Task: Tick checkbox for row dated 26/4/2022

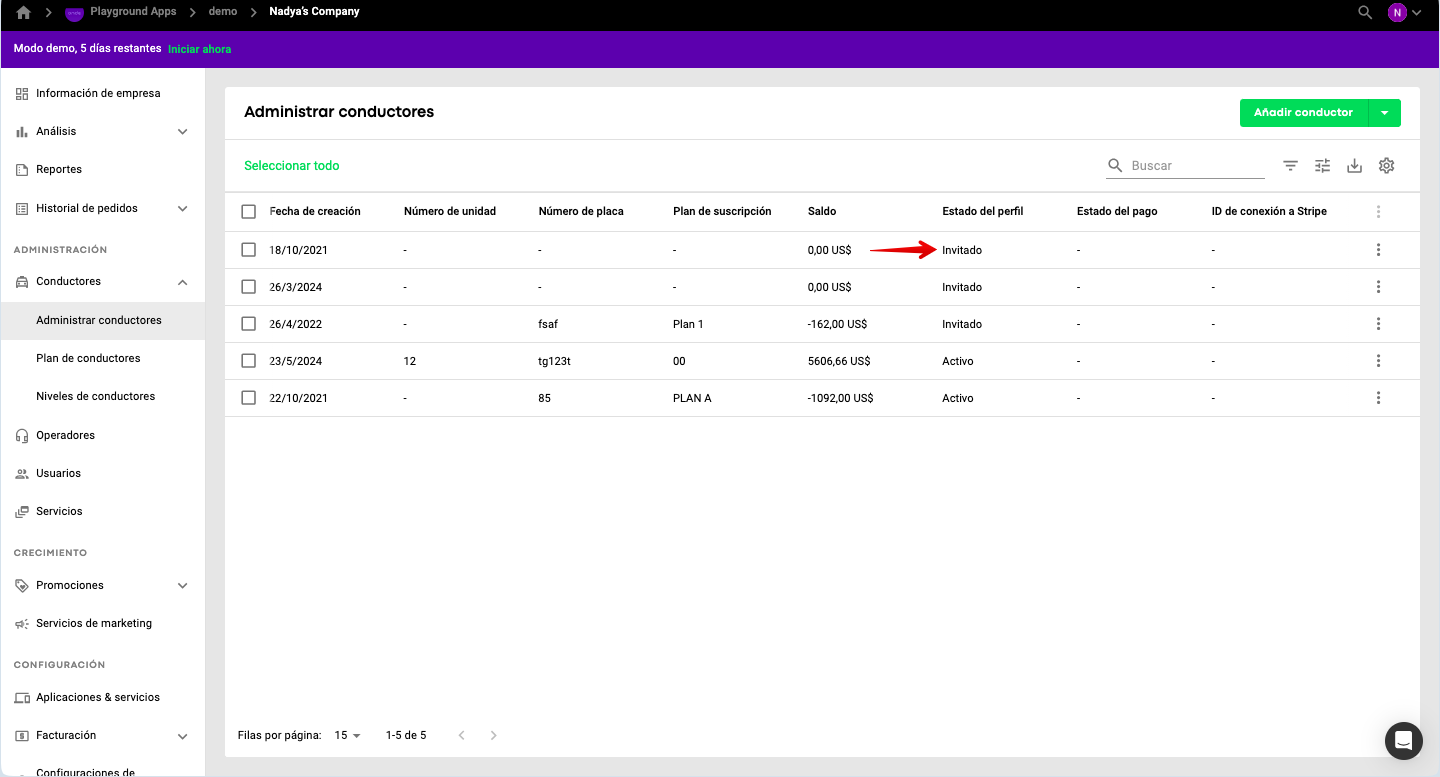Action: pyautogui.click(x=249, y=324)
